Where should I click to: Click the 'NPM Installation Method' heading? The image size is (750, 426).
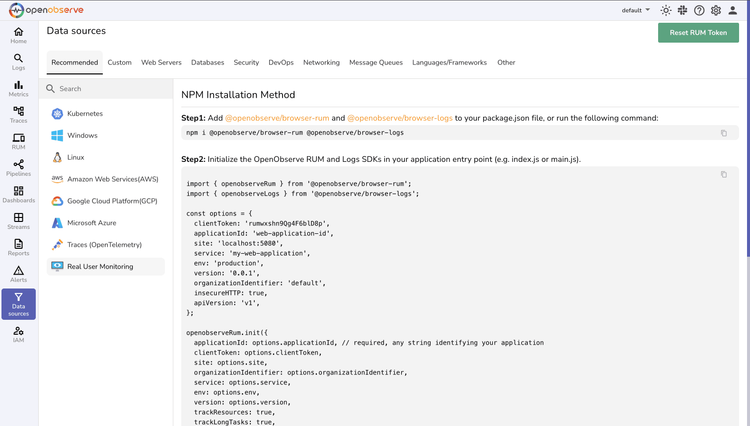(x=238, y=95)
